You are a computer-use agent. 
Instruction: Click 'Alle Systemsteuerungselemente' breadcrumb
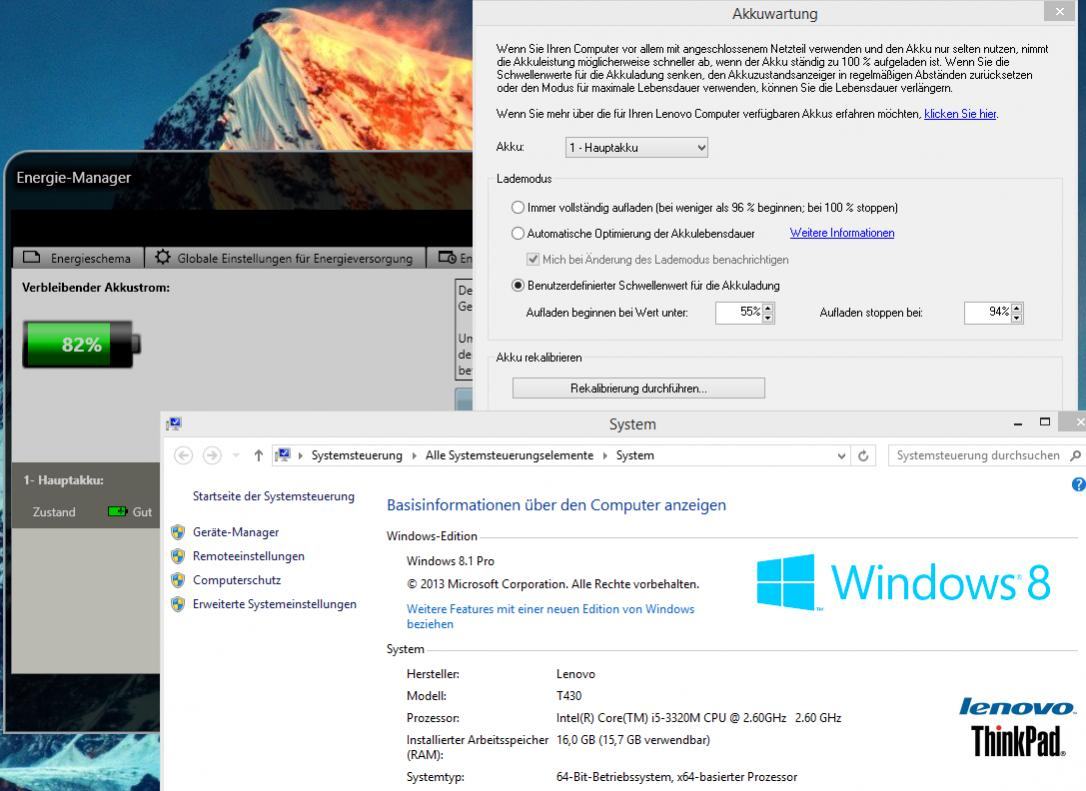click(509, 455)
